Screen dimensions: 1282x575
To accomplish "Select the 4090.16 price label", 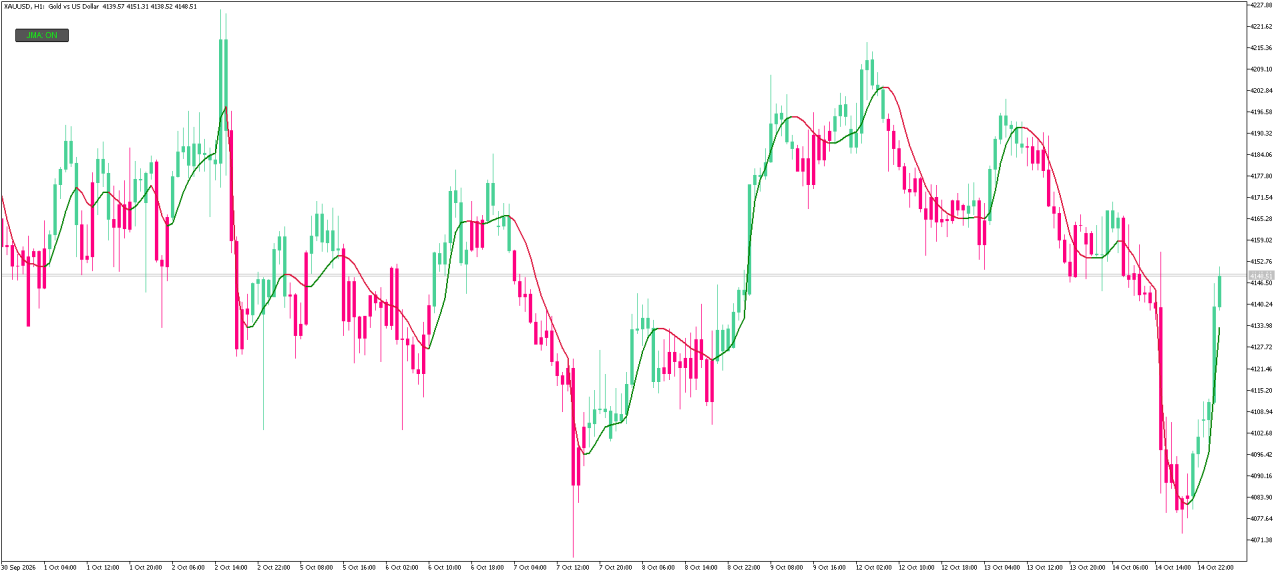I will coord(1260,476).
